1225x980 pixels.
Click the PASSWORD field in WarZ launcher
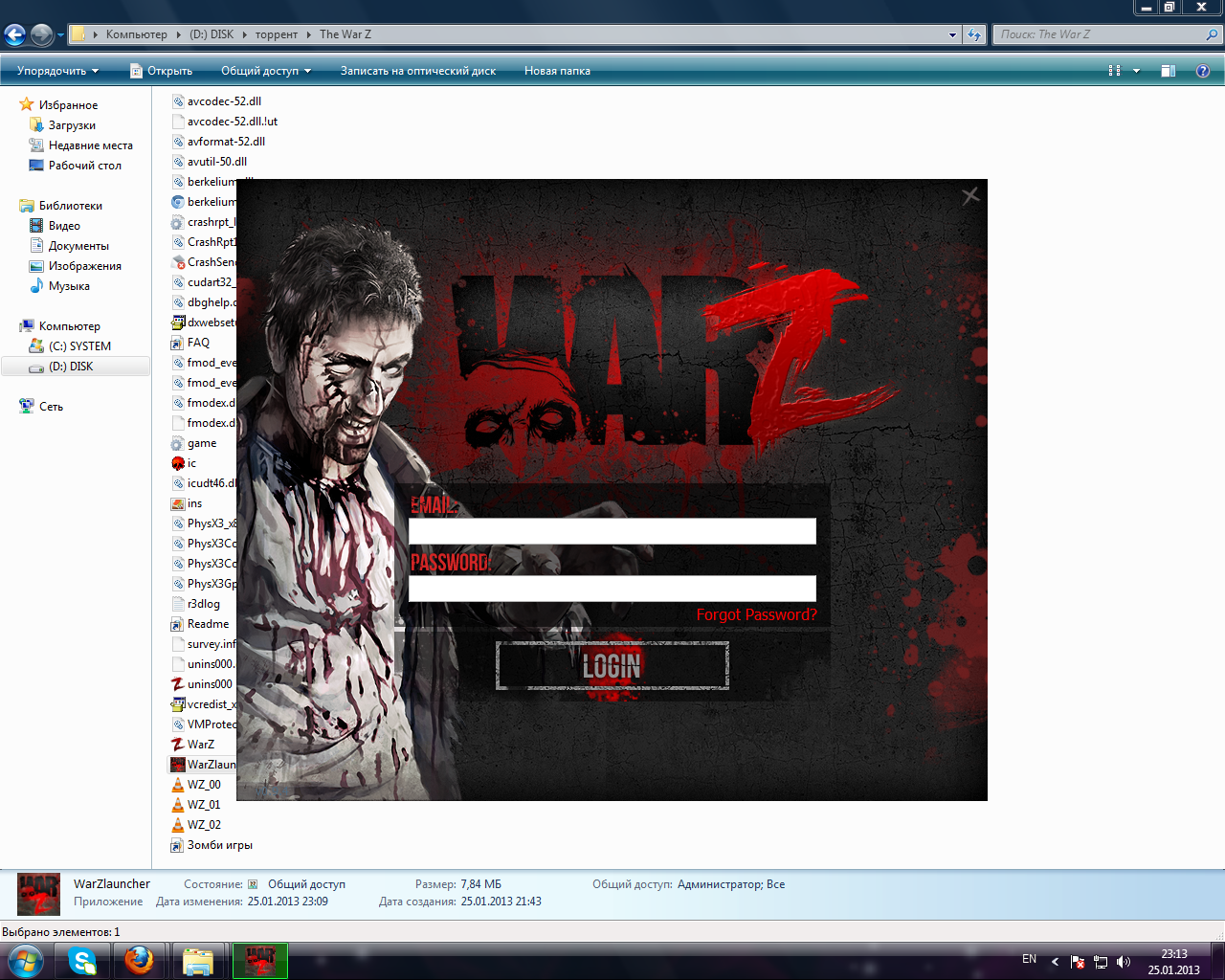[612, 589]
